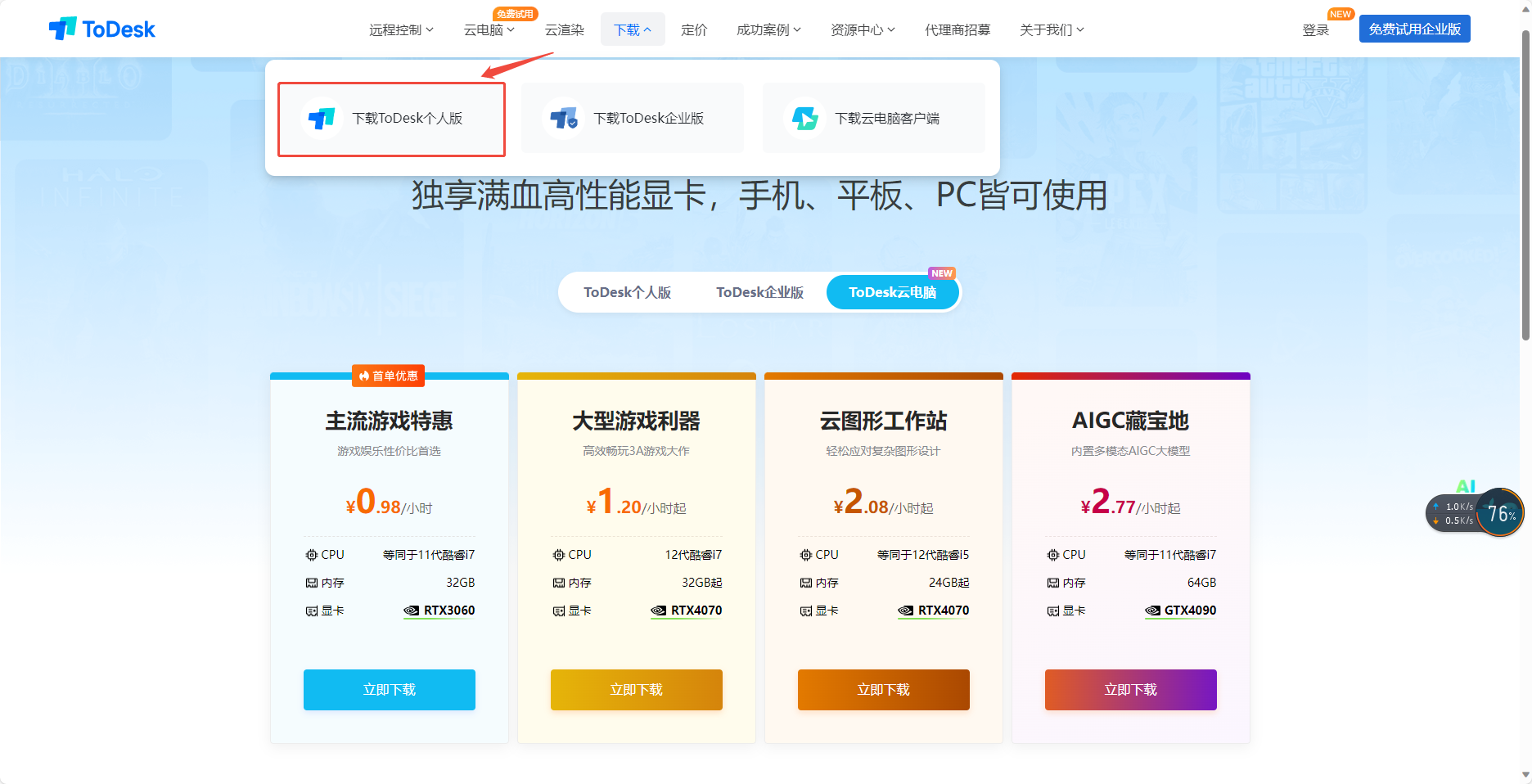The image size is (1532, 784).
Task: Click the 等同于11代酷睿i7 text in first card
Action: pyautogui.click(x=429, y=555)
